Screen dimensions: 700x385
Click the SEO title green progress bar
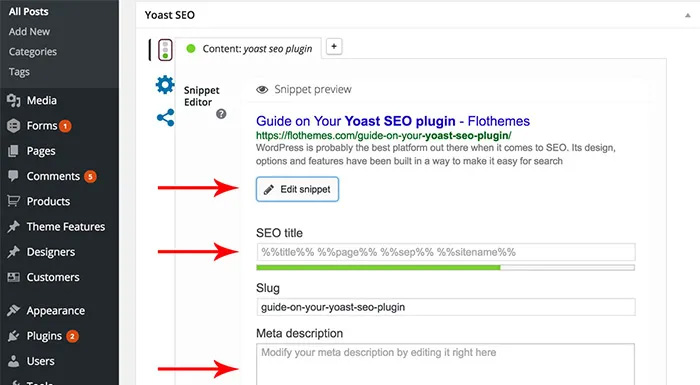[x=445, y=268]
